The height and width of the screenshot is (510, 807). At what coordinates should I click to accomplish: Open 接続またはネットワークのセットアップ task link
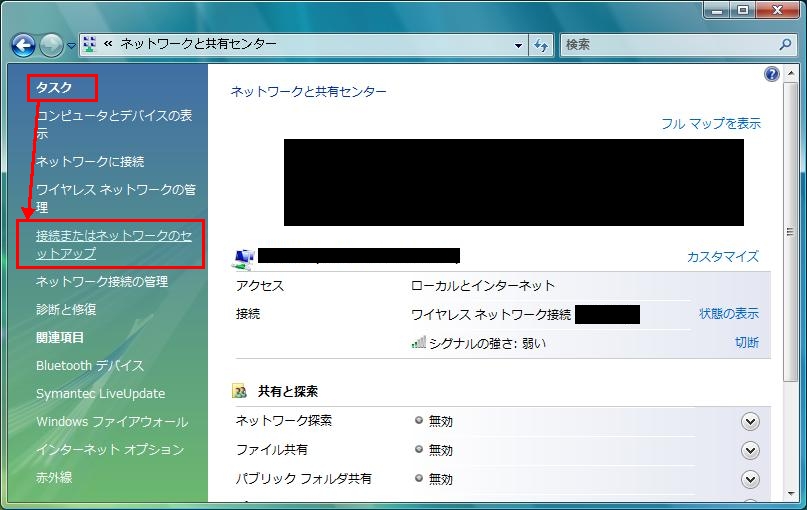(x=113, y=245)
